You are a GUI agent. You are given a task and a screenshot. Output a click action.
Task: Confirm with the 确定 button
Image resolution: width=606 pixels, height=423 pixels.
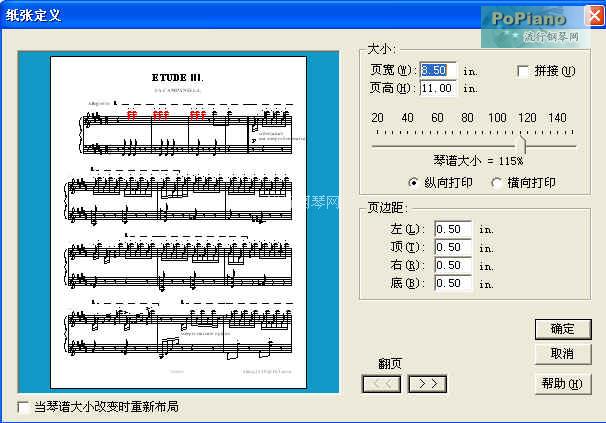(x=562, y=329)
